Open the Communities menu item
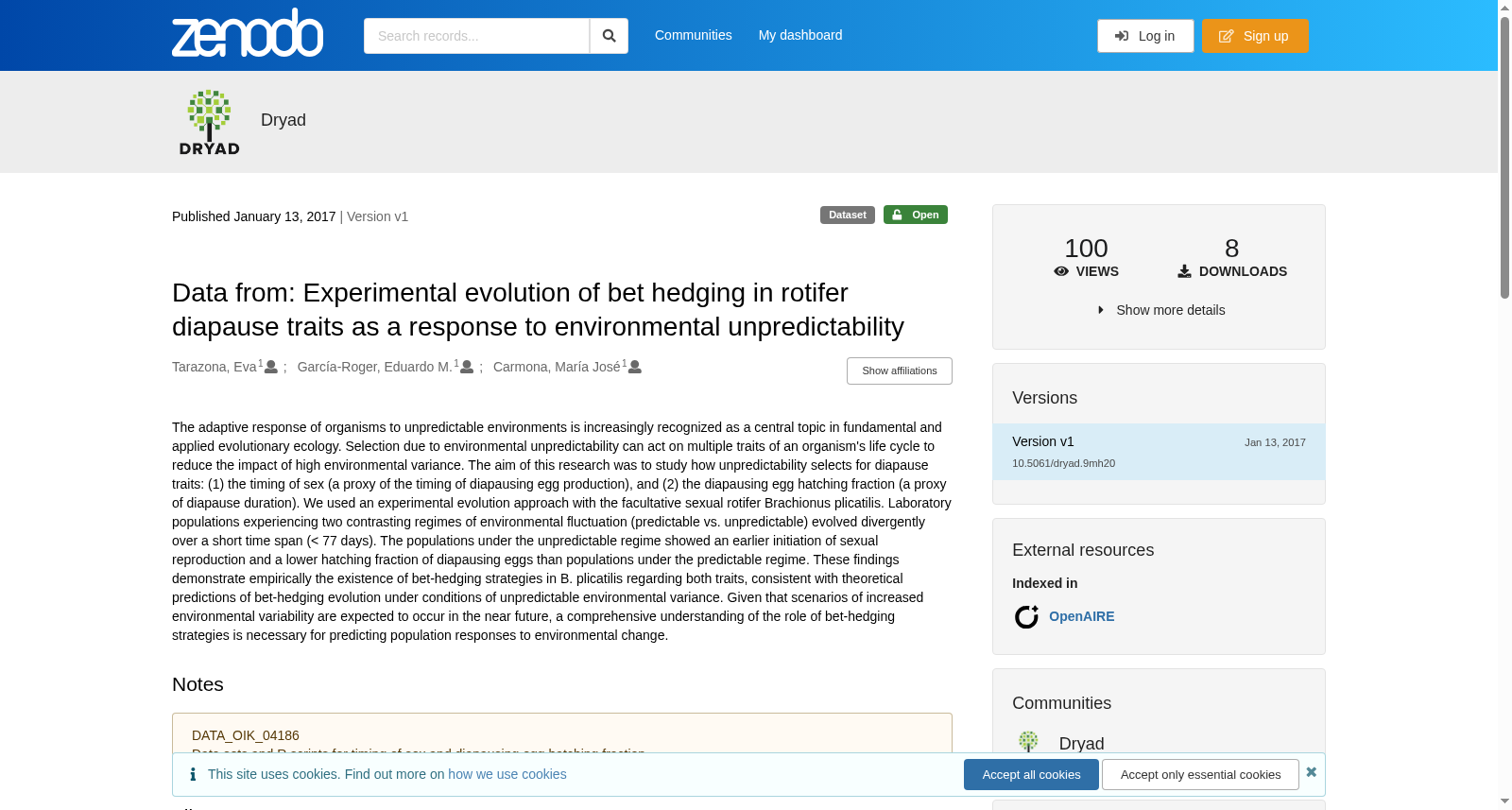The height and width of the screenshot is (810, 1512). (694, 35)
